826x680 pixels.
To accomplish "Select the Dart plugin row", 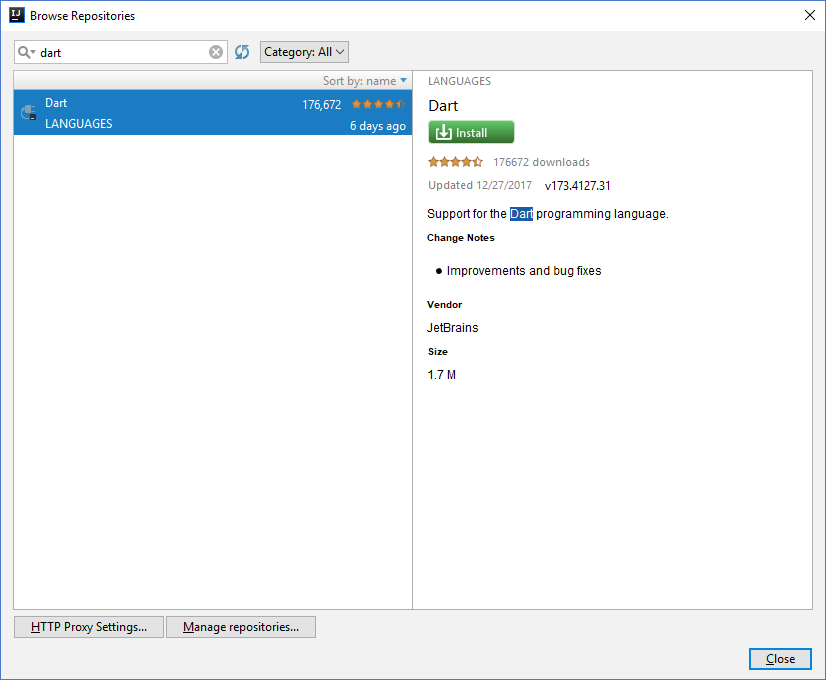I will tap(213, 113).
